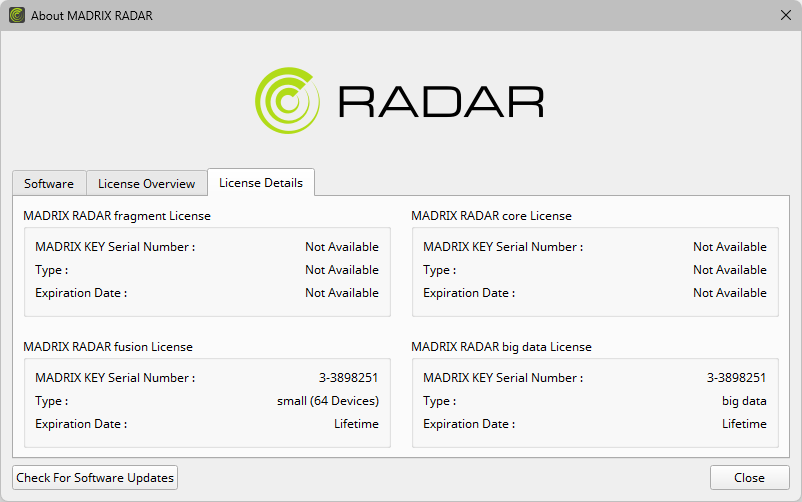Switch to the Software tab
802x502 pixels.
pyautogui.click(x=49, y=183)
